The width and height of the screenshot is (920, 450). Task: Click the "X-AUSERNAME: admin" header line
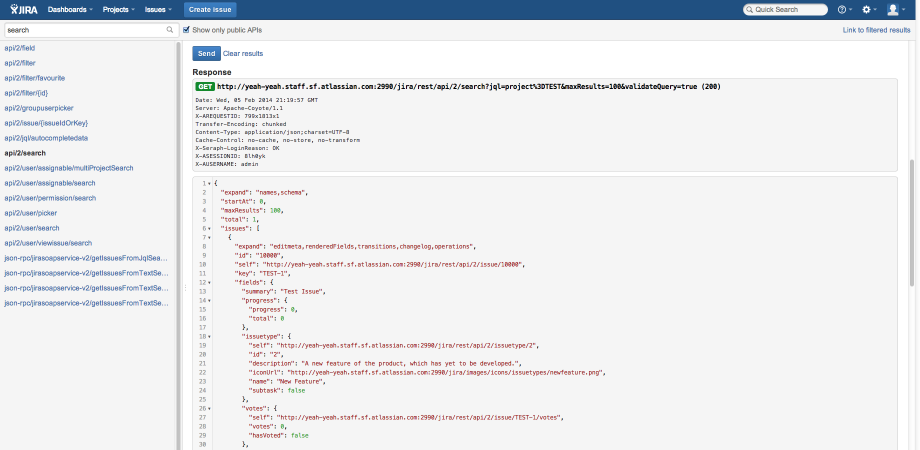click(227, 164)
